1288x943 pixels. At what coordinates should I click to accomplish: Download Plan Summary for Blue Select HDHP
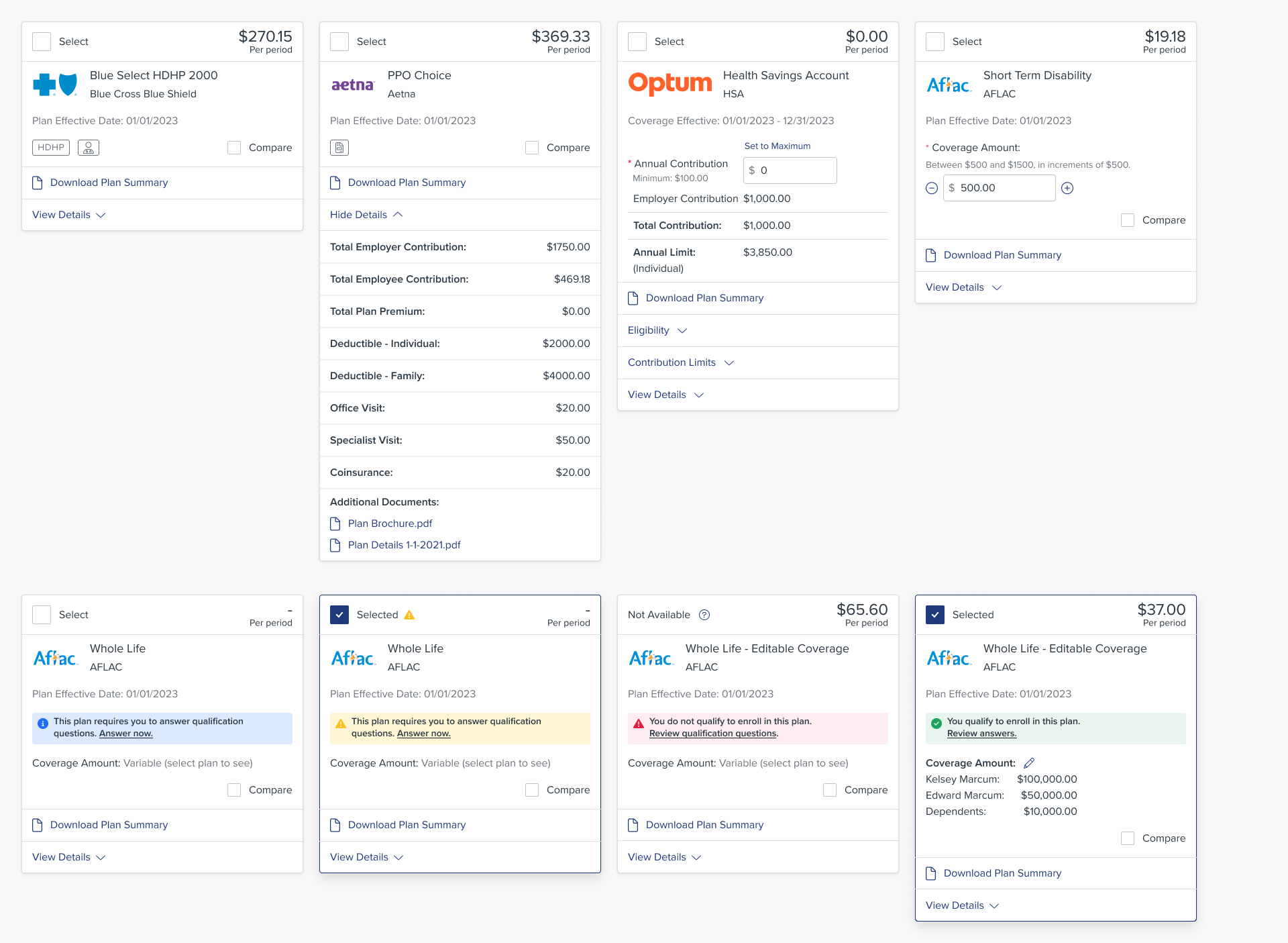pos(109,183)
